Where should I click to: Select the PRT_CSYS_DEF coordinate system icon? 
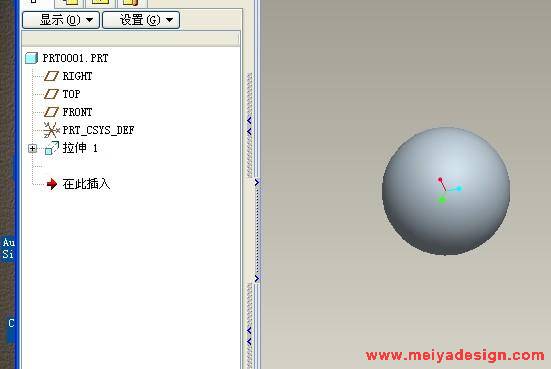point(51,130)
